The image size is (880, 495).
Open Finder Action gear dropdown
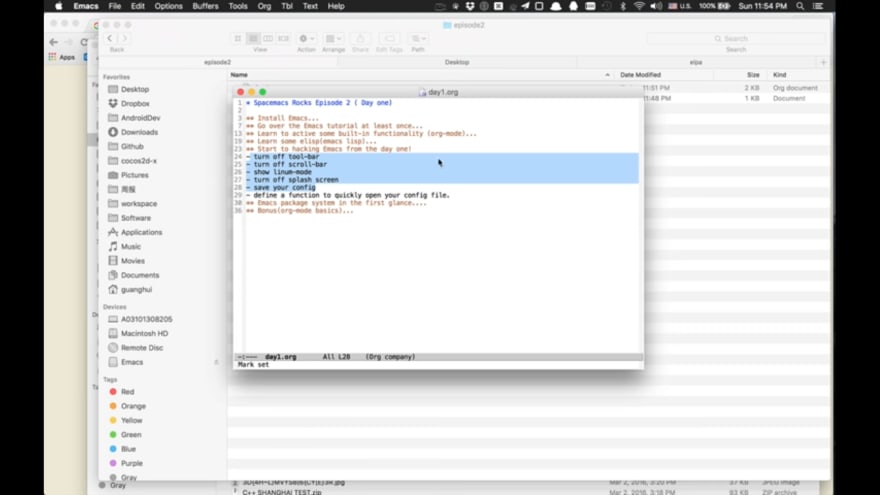tap(306, 38)
